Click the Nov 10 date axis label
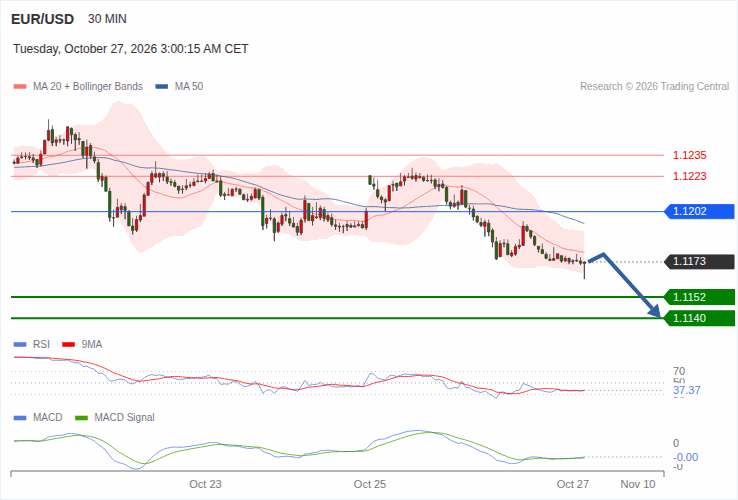This screenshot has width=738, height=500. [x=638, y=484]
